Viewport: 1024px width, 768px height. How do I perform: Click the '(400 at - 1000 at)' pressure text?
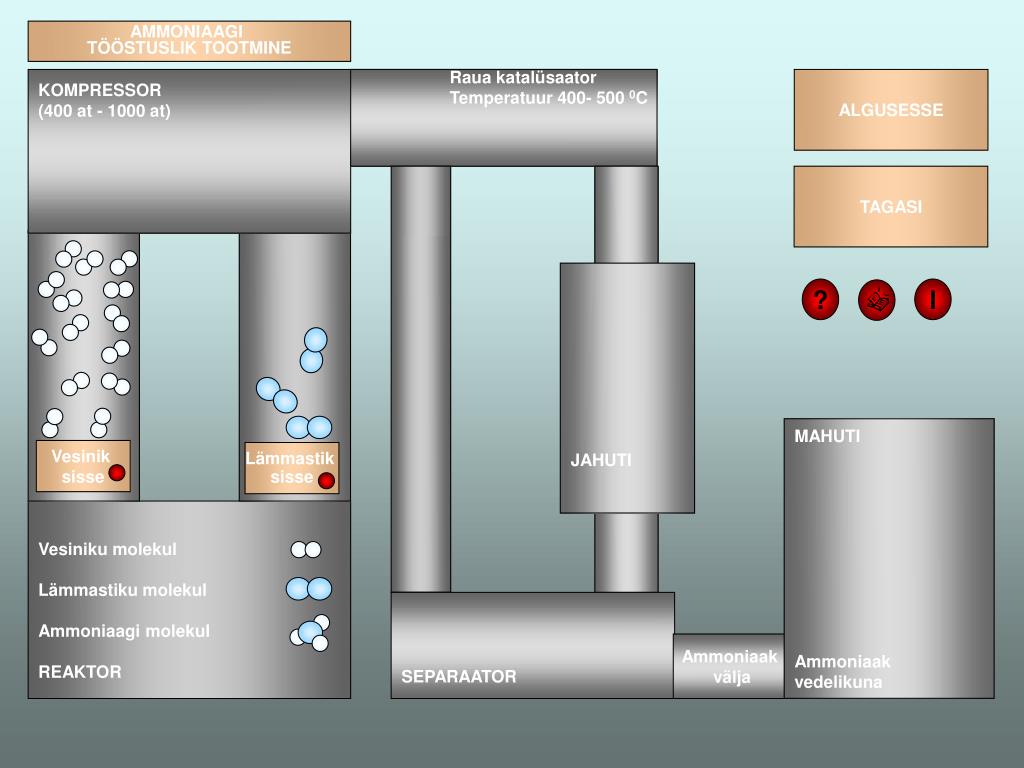tap(104, 111)
